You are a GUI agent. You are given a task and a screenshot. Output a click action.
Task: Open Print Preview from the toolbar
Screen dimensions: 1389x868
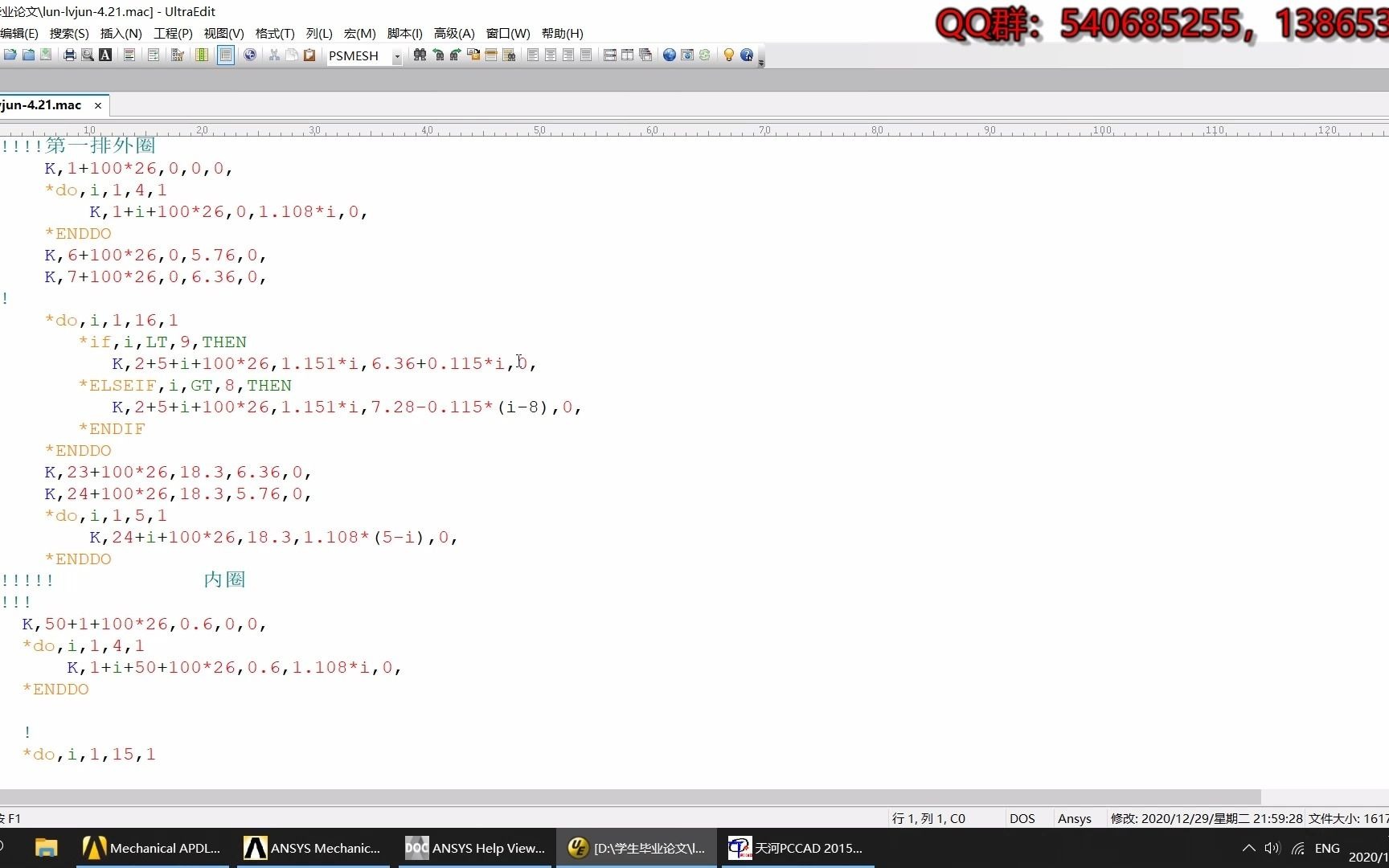click(x=88, y=55)
